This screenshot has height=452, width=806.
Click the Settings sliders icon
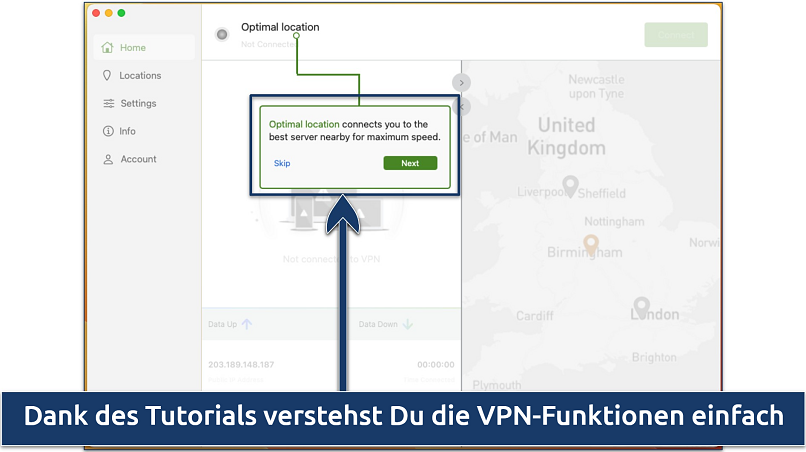tap(108, 103)
